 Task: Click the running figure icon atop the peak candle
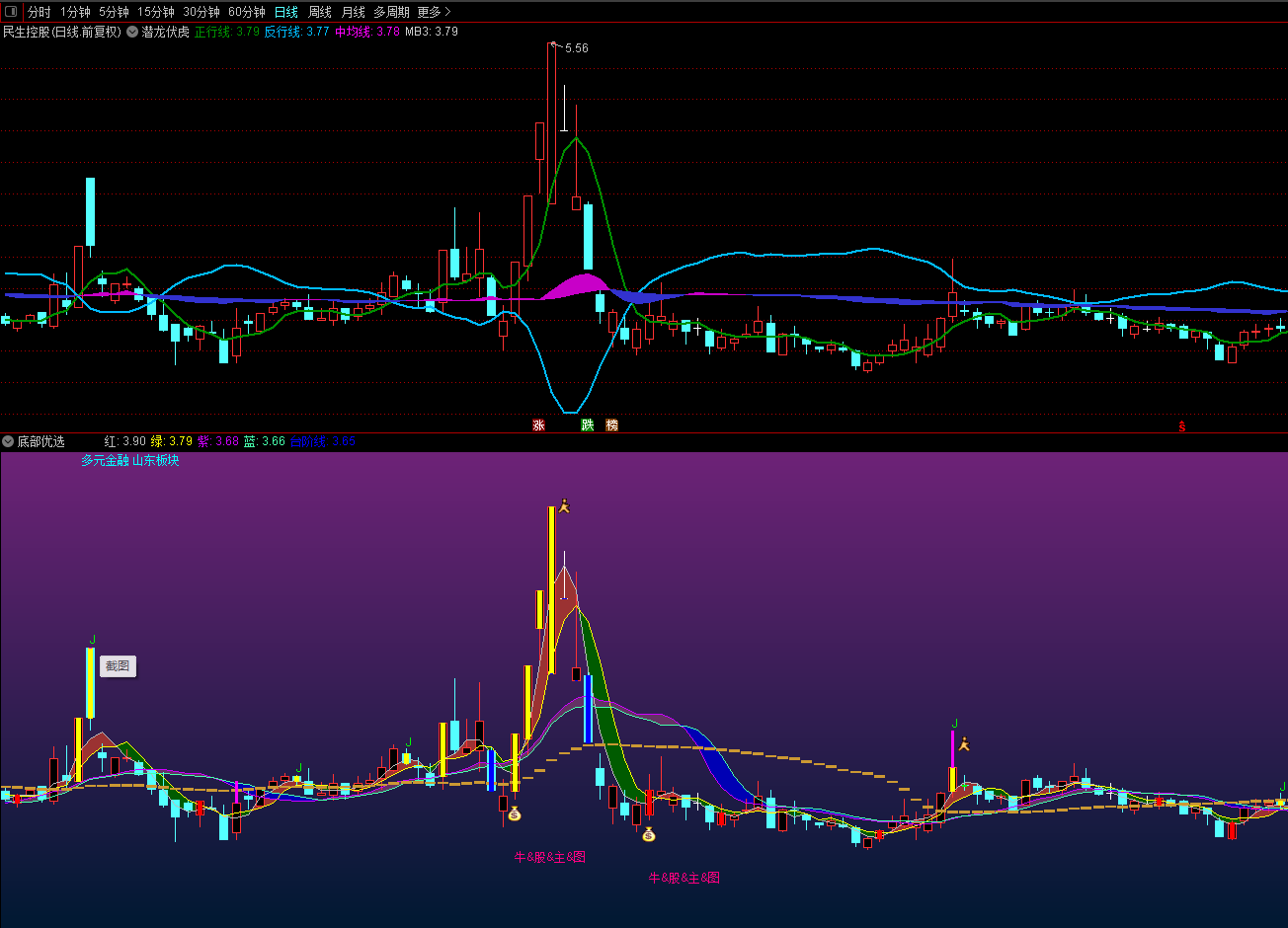[564, 506]
